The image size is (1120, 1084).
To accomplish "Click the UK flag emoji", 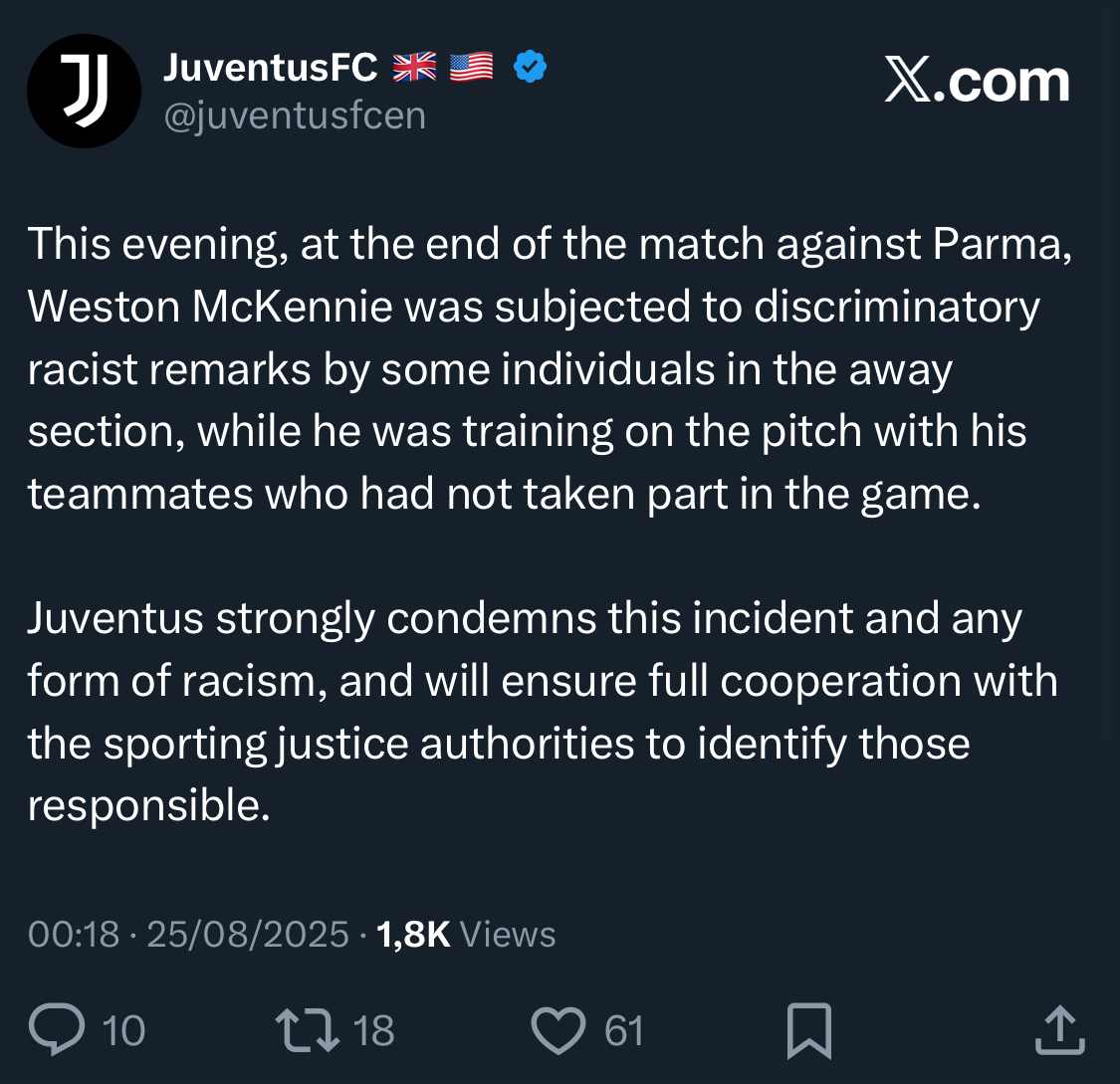I will pos(414,68).
